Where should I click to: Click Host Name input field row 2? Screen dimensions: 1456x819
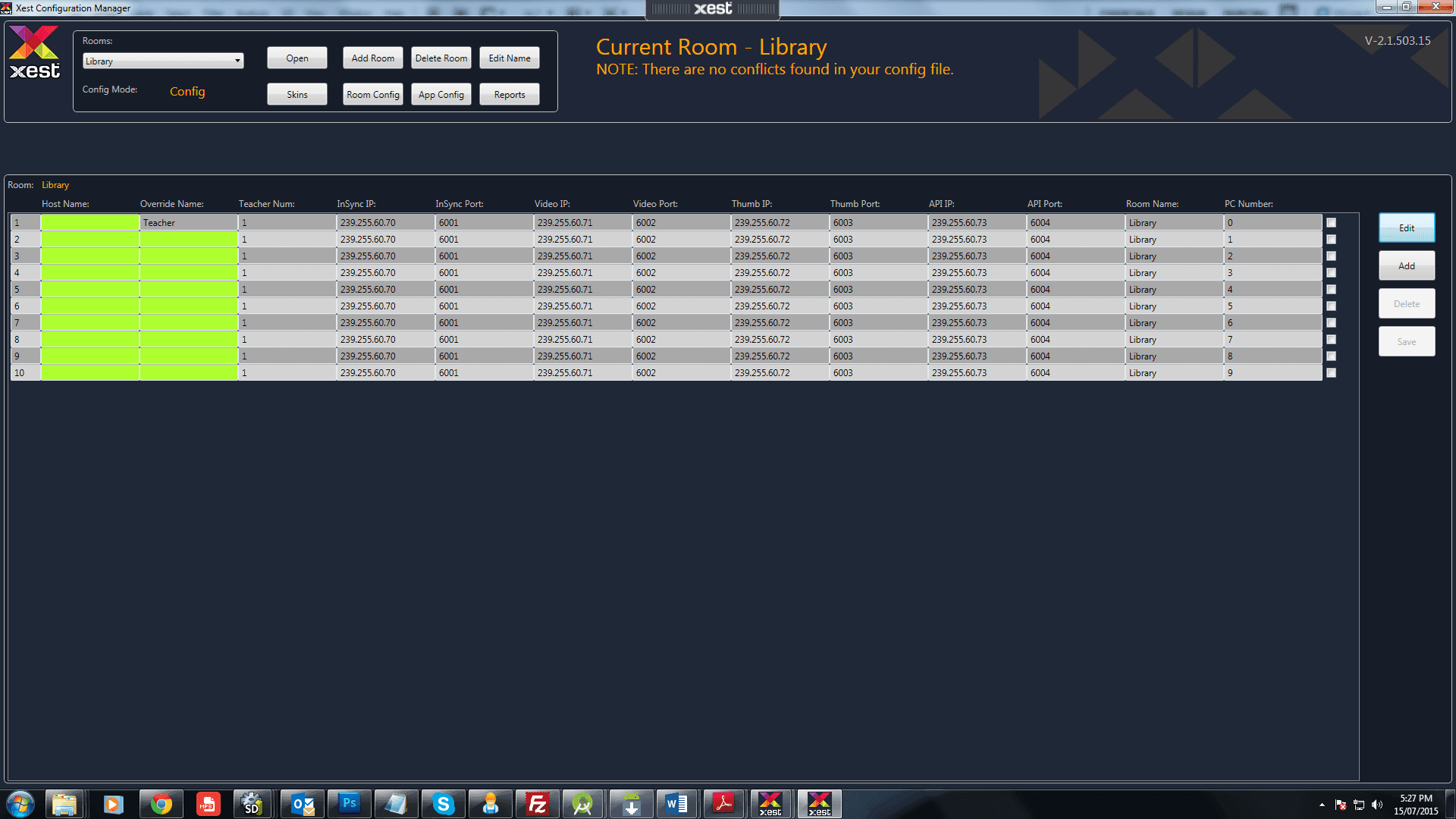(89, 239)
